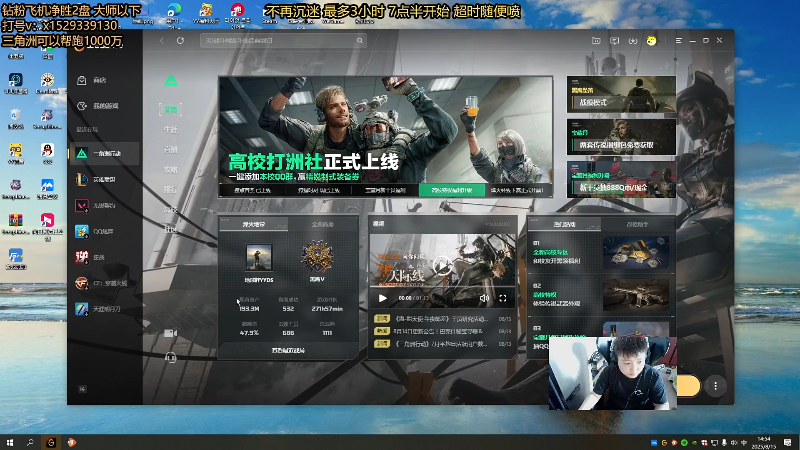Open the hamburger menu in title bar
This screenshot has width=800, height=450.
[679, 40]
